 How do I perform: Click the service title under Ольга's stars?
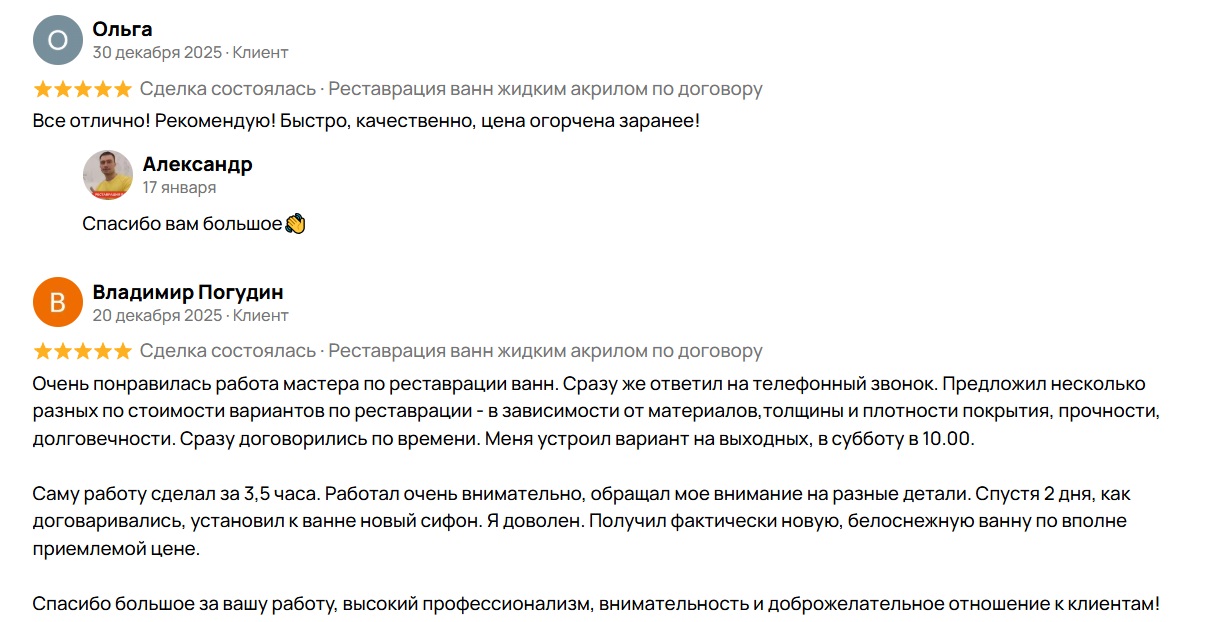point(545,89)
